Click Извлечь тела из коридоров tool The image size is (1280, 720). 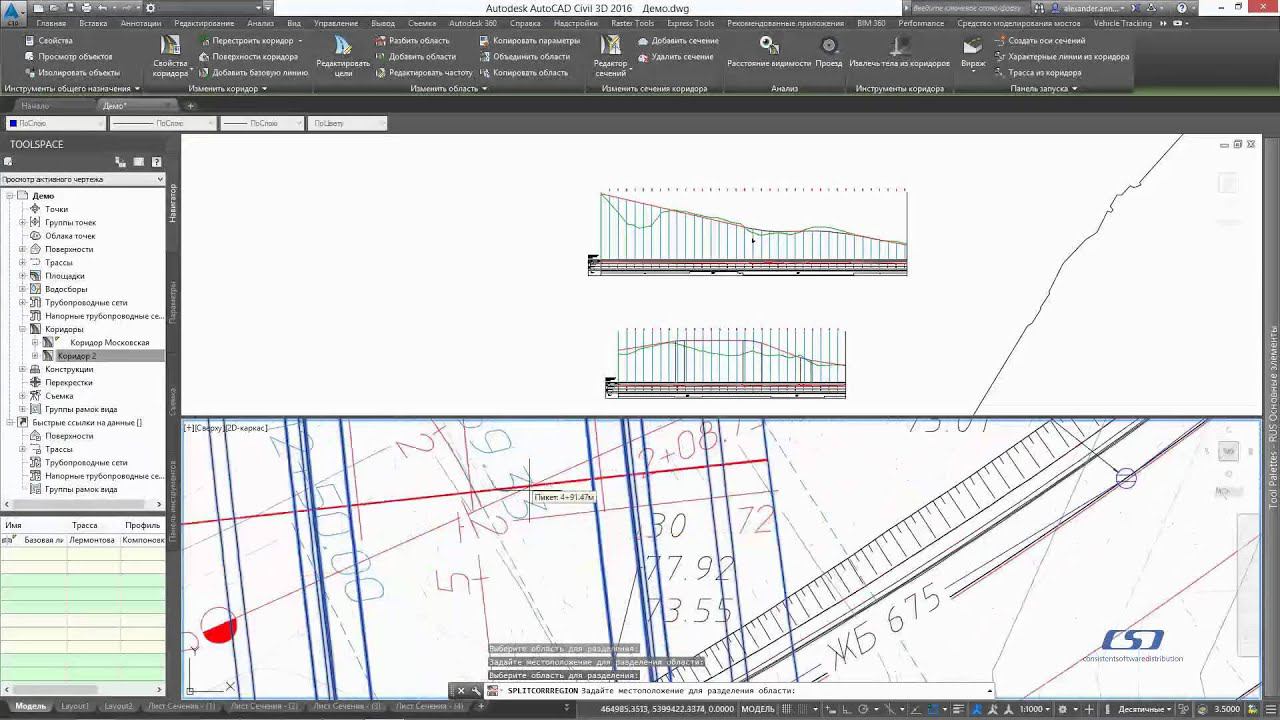[x=900, y=52]
